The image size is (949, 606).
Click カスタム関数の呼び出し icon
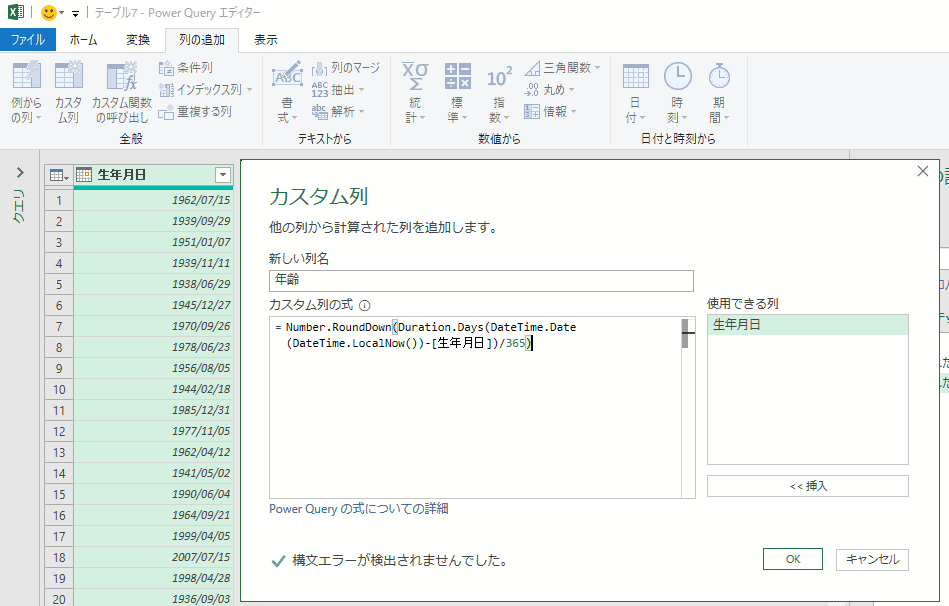click(x=121, y=78)
